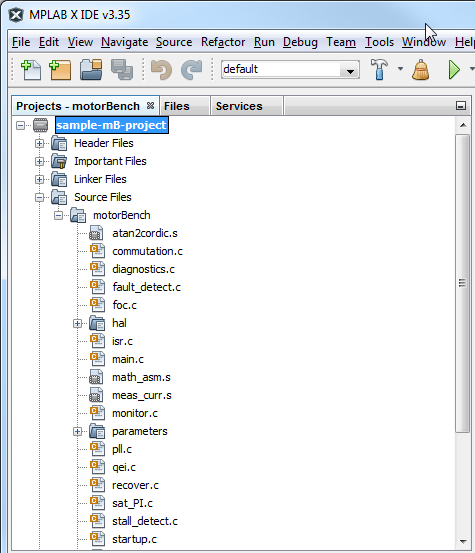Viewport: 475px width, 553px height.
Task: Click the Undo arrow icon
Action: click(161, 69)
